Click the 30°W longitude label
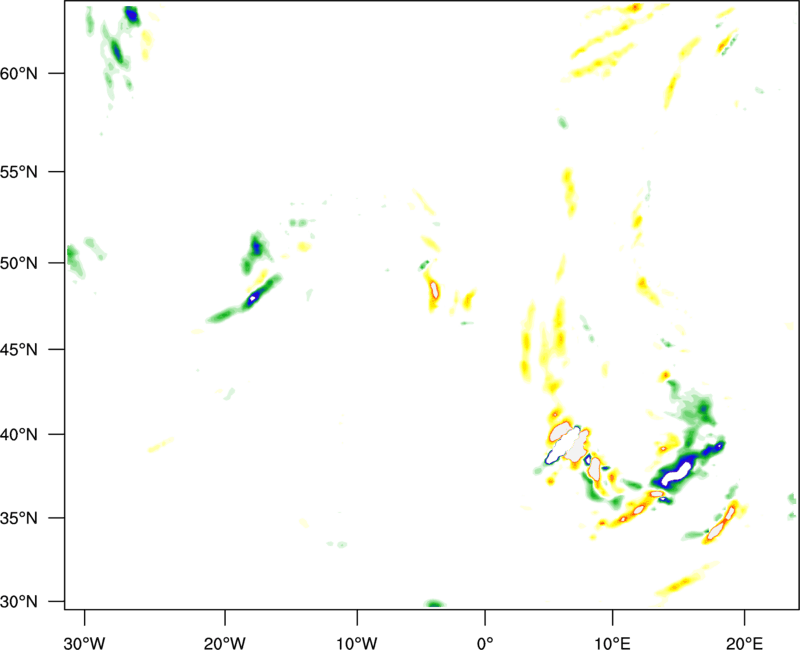The width and height of the screenshot is (800, 650). click(85, 643)
